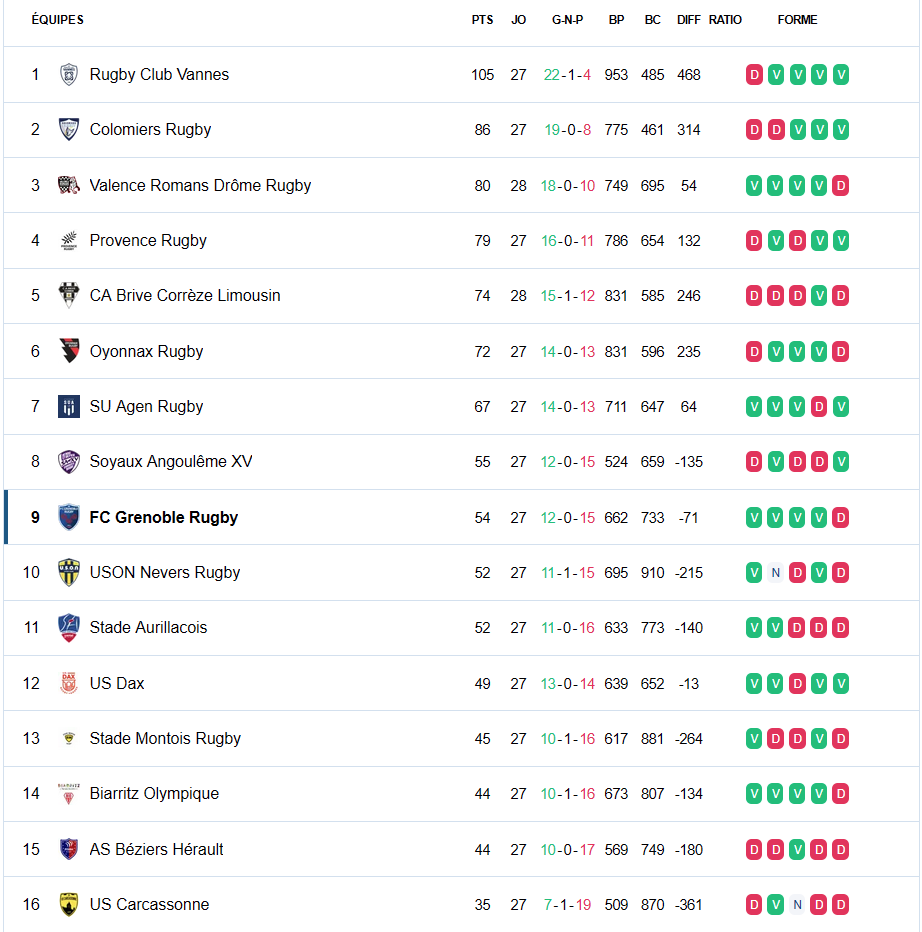Click the FORME column header
The width and height of the screenshot is (922, 932).
pos(797,20)
